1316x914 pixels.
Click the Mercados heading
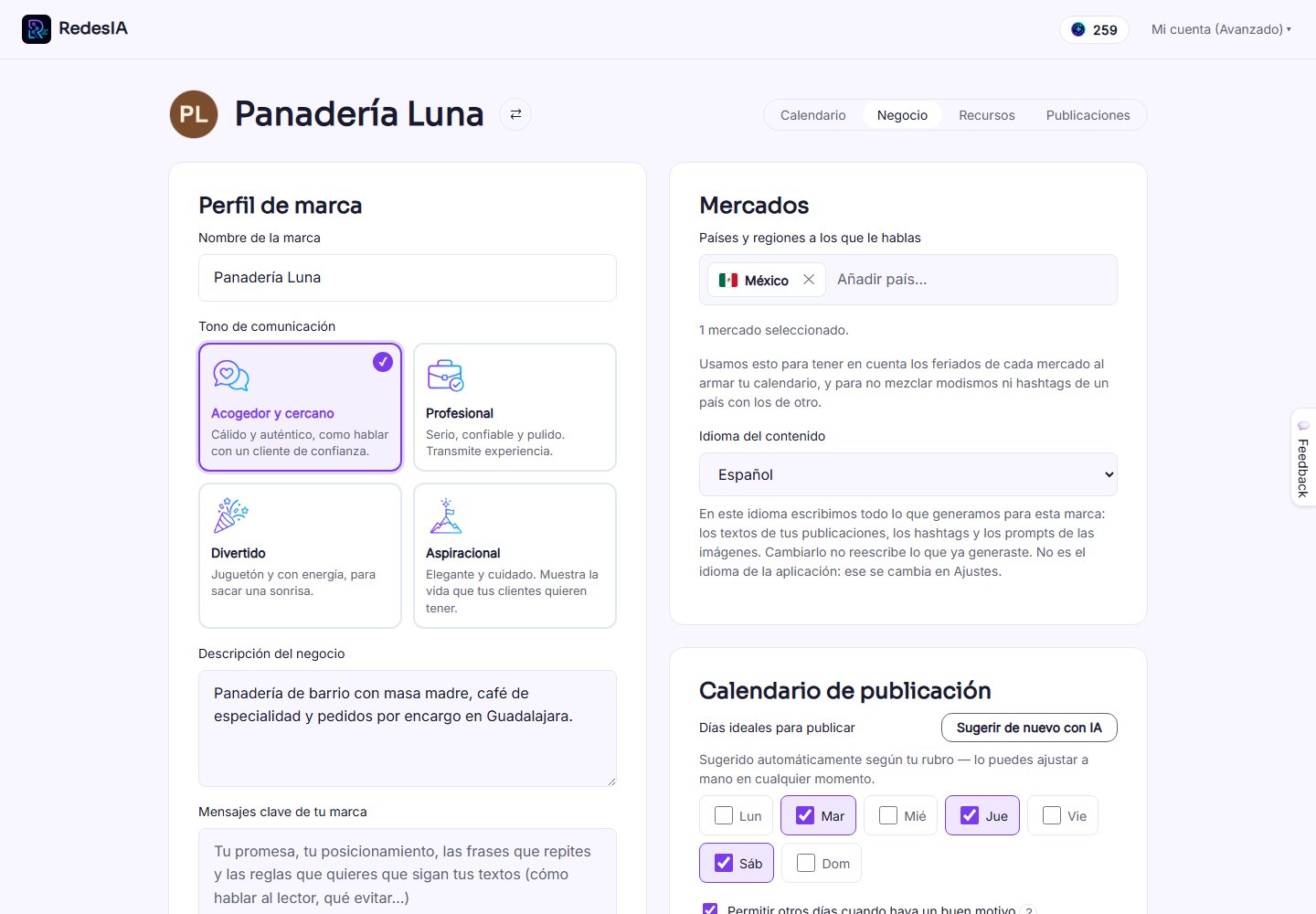[x=754, y=206]
